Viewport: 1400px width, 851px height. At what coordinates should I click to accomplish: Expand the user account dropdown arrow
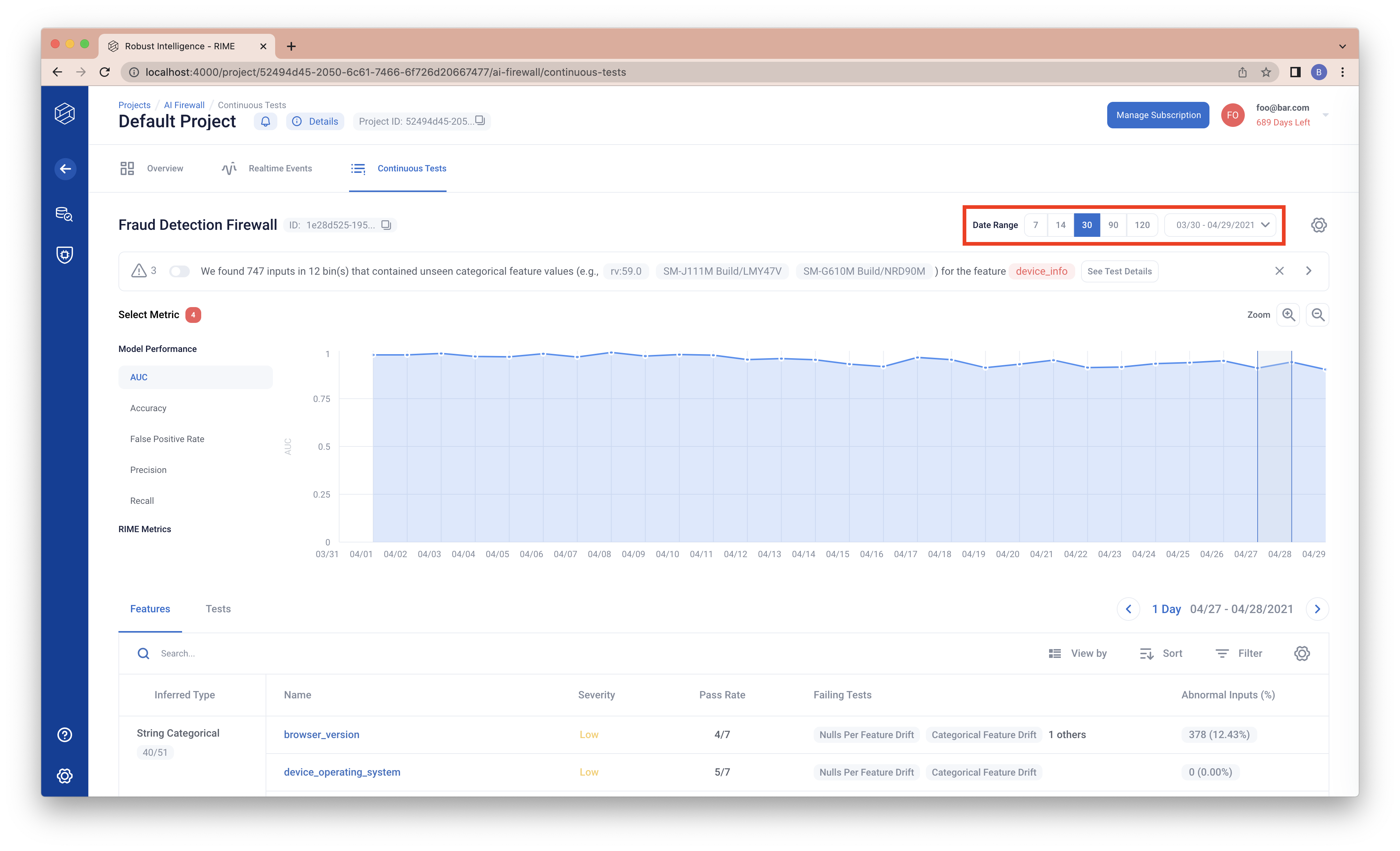click(x=1325, y=115)
